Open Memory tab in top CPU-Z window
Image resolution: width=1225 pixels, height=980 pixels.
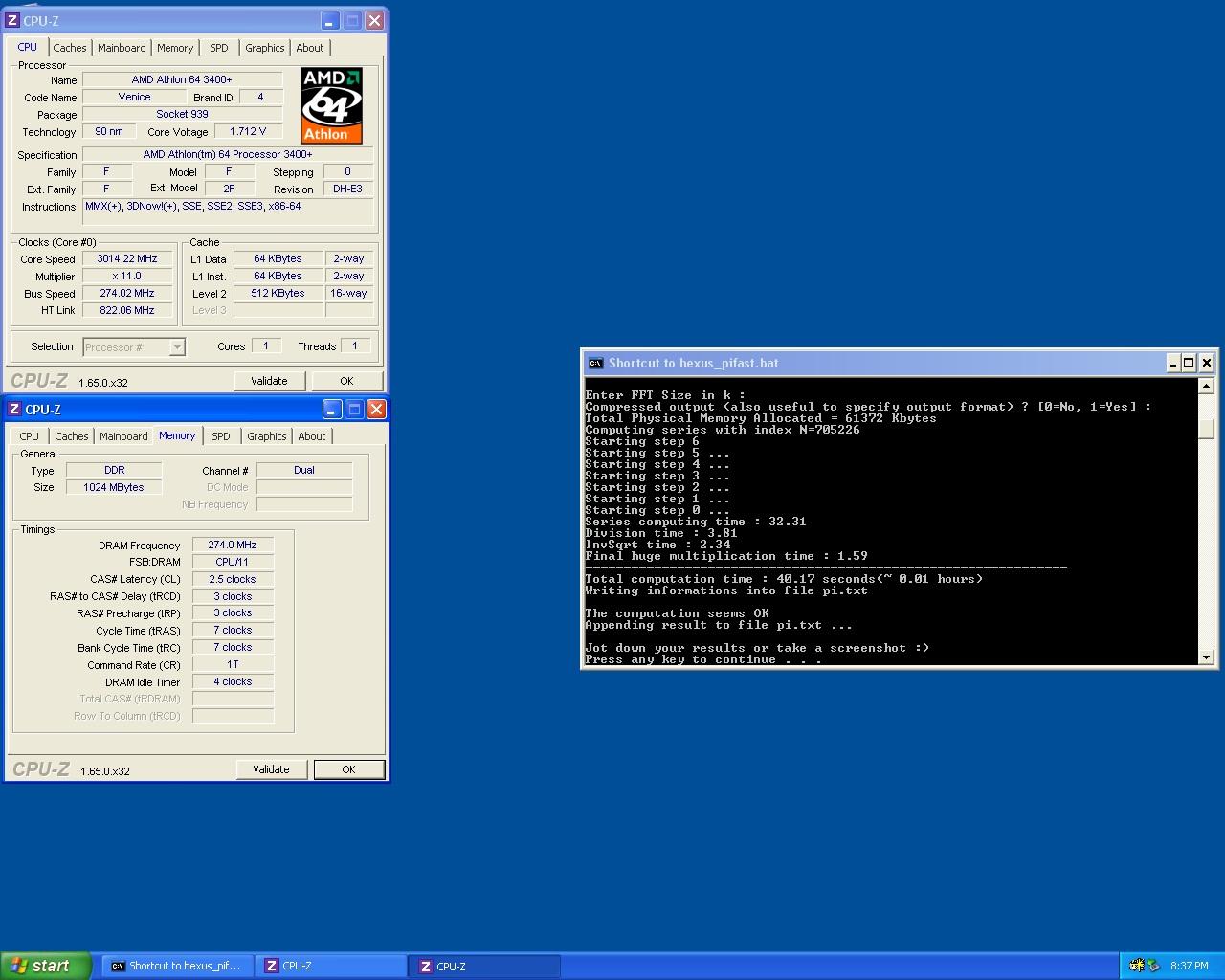coord(175,48)
